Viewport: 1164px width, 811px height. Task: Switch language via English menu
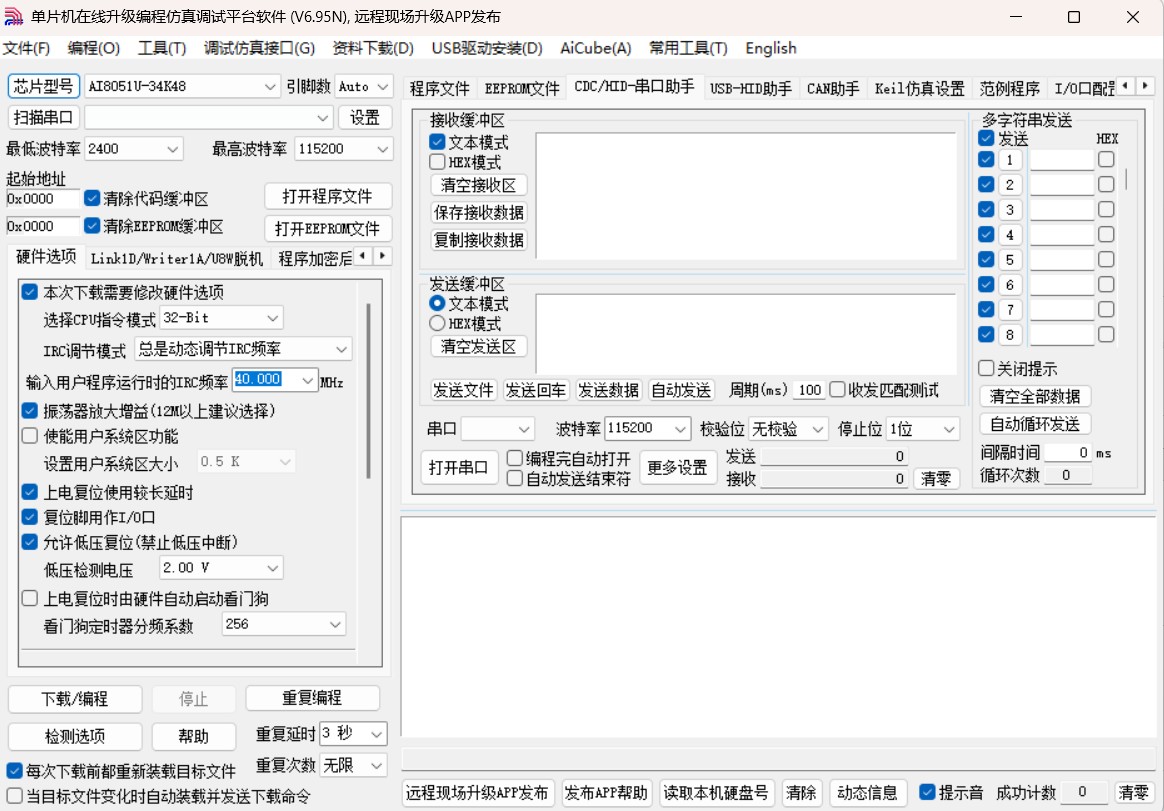771,48
